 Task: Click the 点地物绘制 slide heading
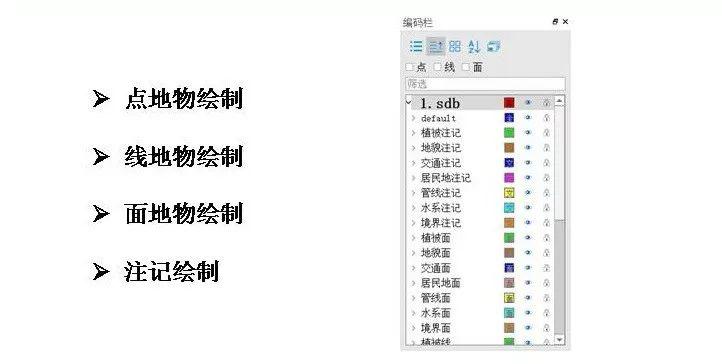184,98
